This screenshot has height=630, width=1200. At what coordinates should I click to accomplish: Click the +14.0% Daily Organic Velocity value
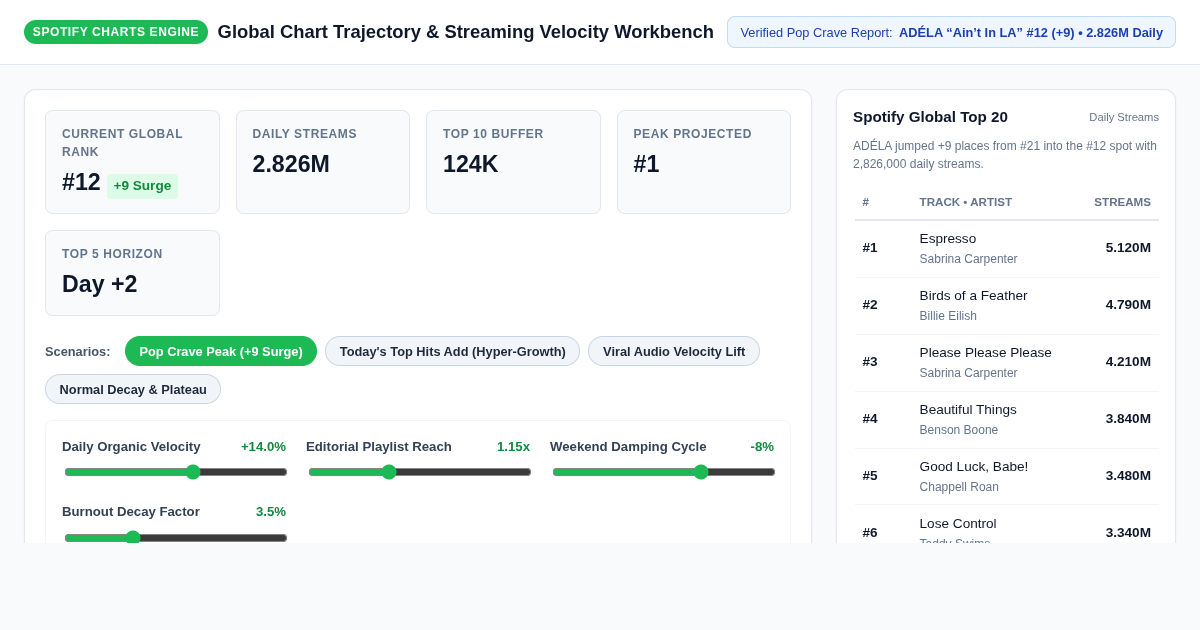pyautogui.click(x=263, y=447)
